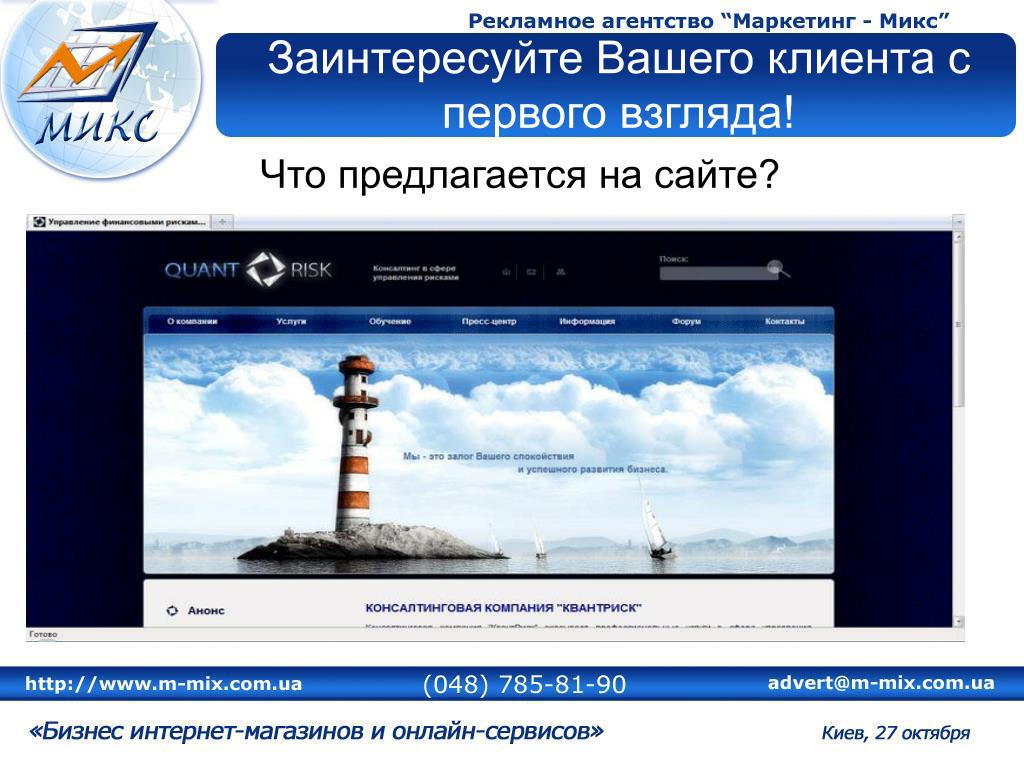Screen dimensions: 1024x768
Task: Click the mail envelope icon in header
Action: pyautogui.click(x=531, y=272)
